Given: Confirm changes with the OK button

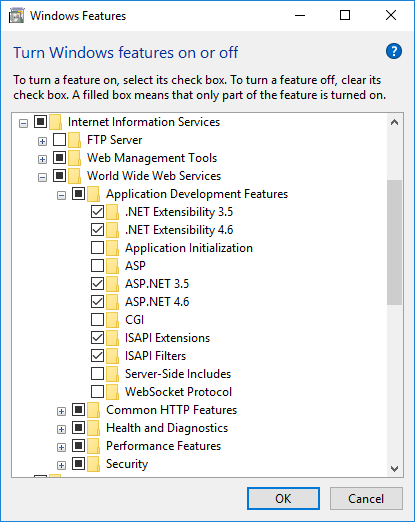Looking at the screenshot, I should pos(283,499).
